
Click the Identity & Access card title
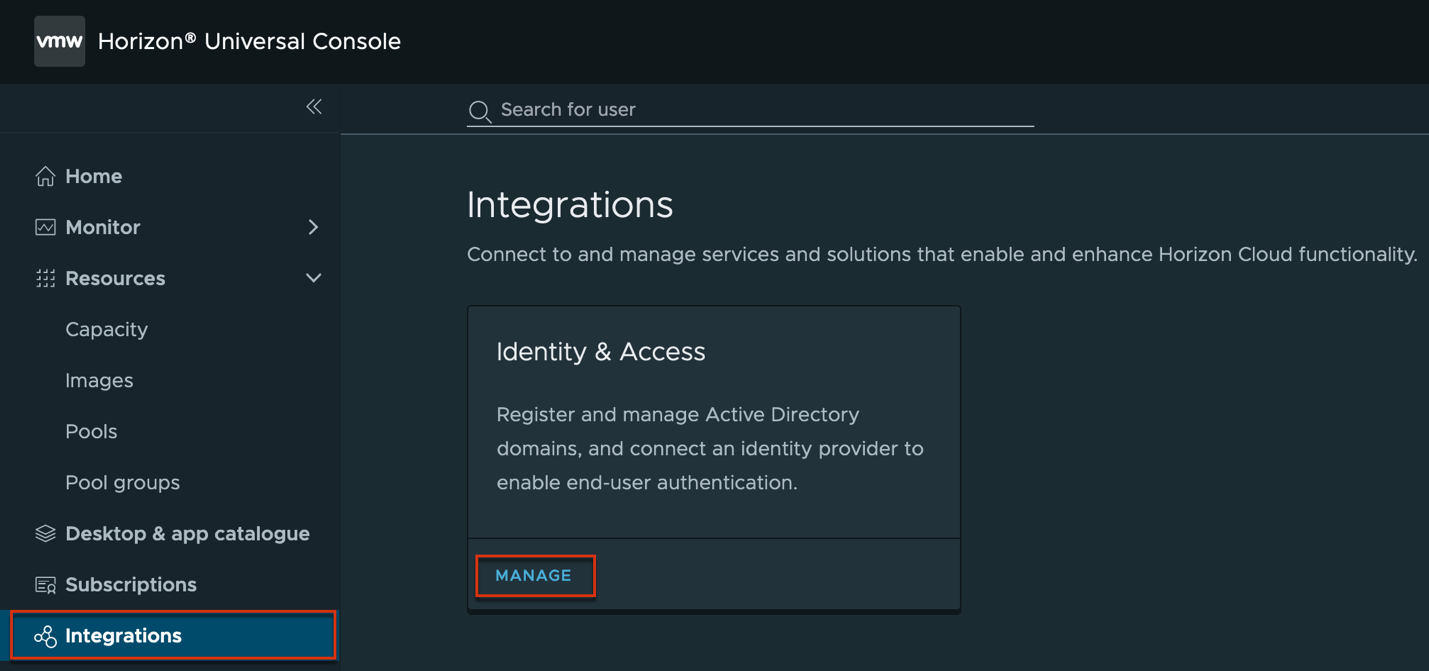(x=601, y=352)
